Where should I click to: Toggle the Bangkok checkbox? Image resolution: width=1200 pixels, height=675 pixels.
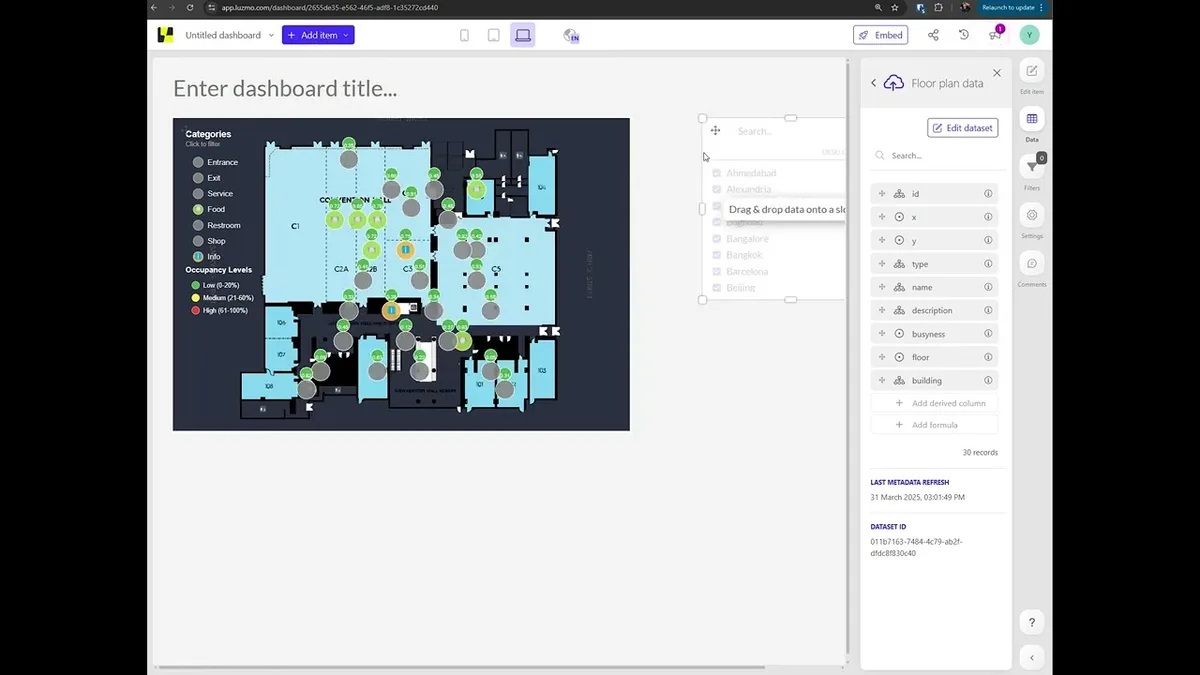click(x=717, y=255)
